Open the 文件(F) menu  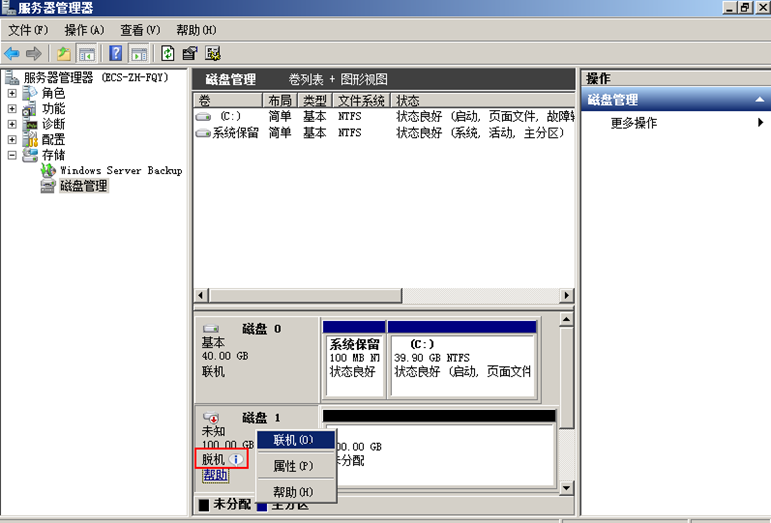pyautogui.click(x=29, y=30)
